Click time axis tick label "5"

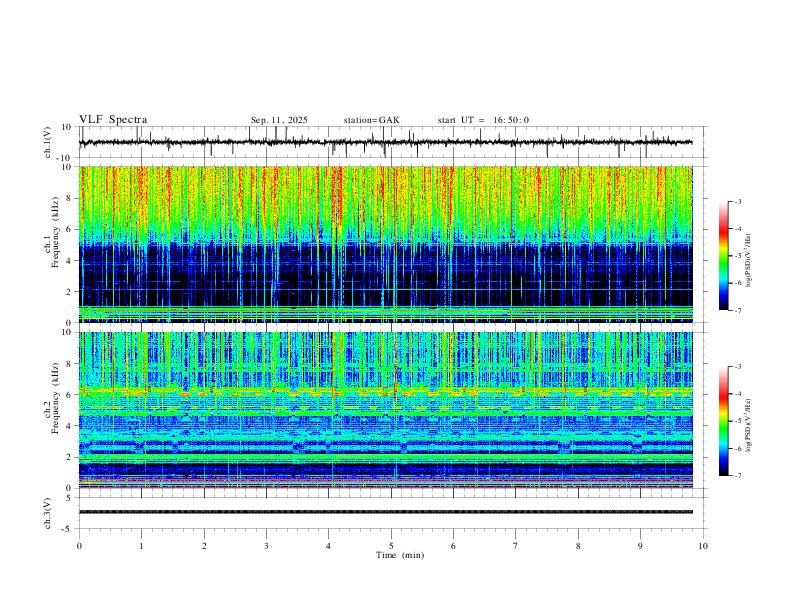tap(391, 546)
